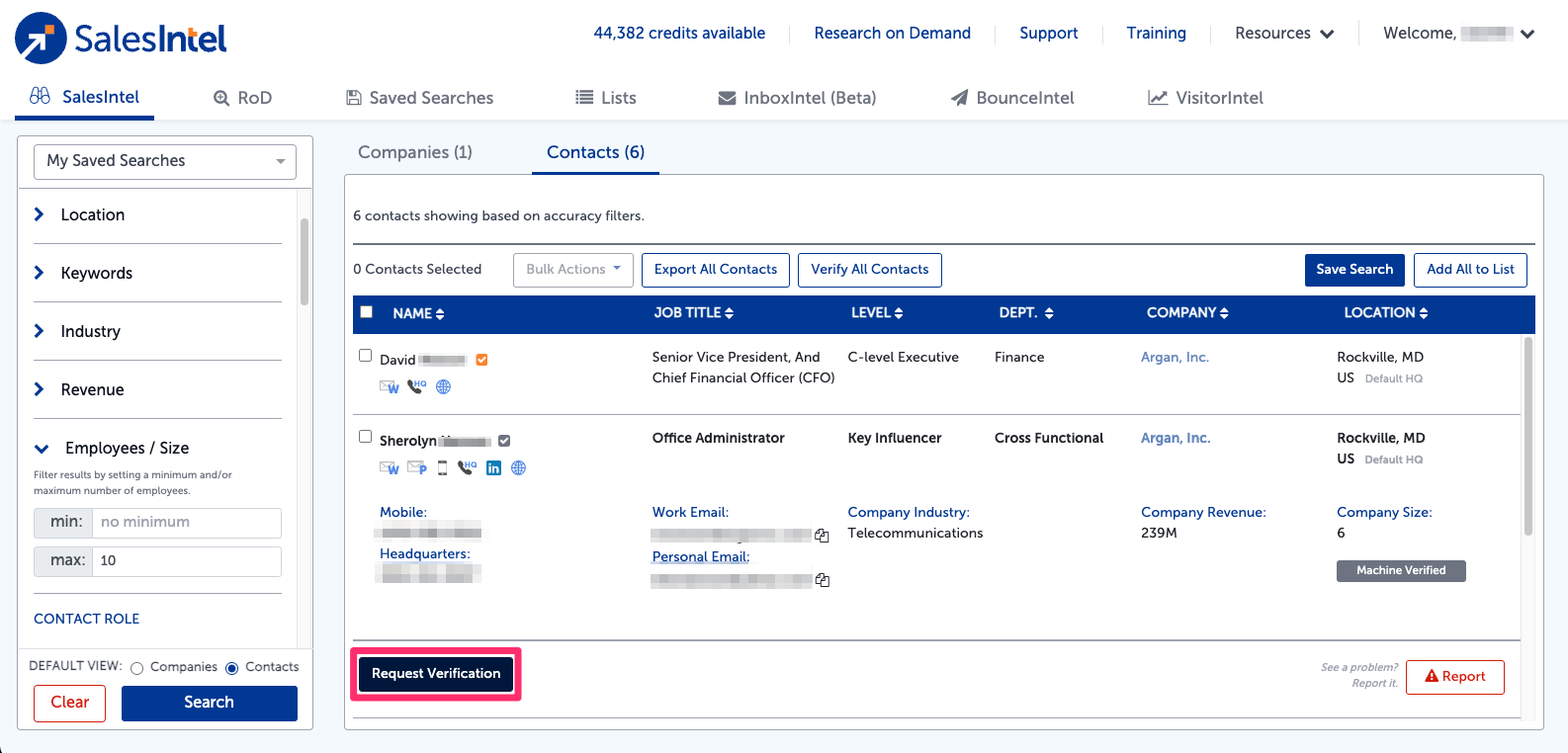Click David's orange verified badge
The height and width of the screenshot is (753, 1568).
tap(482, 360)
